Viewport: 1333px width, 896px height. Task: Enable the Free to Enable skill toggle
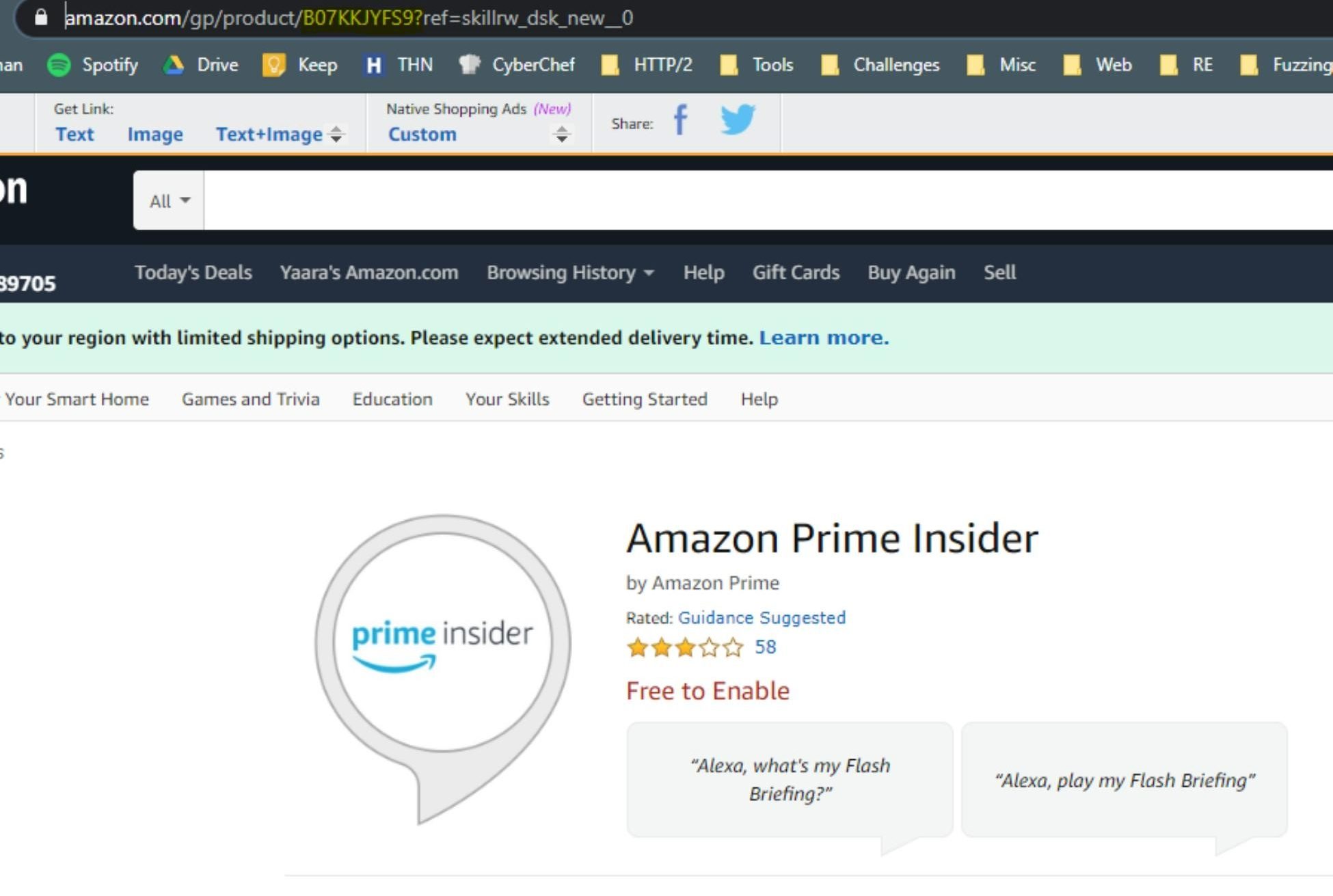tap(707, 690)
